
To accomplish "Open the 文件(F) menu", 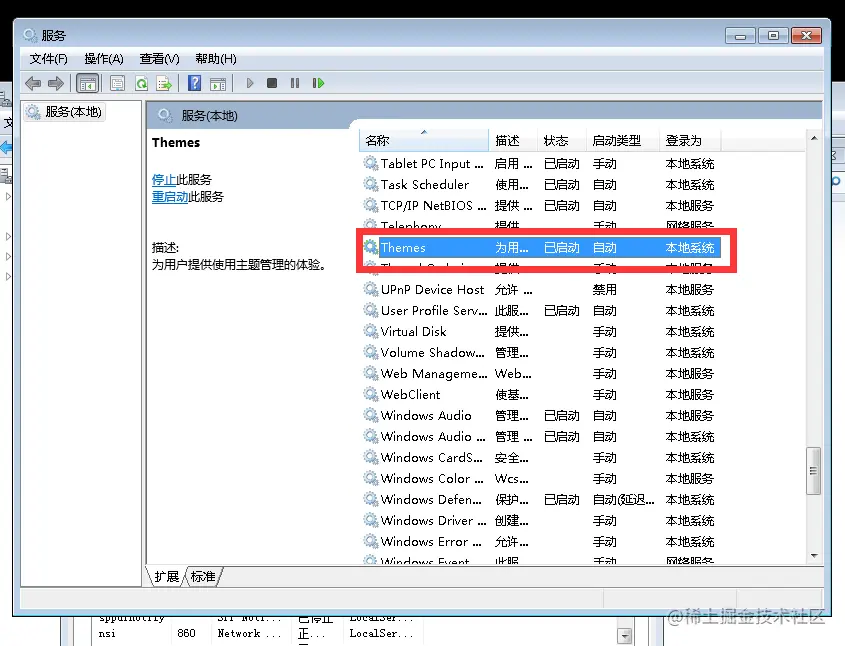I will coord(49,59).
